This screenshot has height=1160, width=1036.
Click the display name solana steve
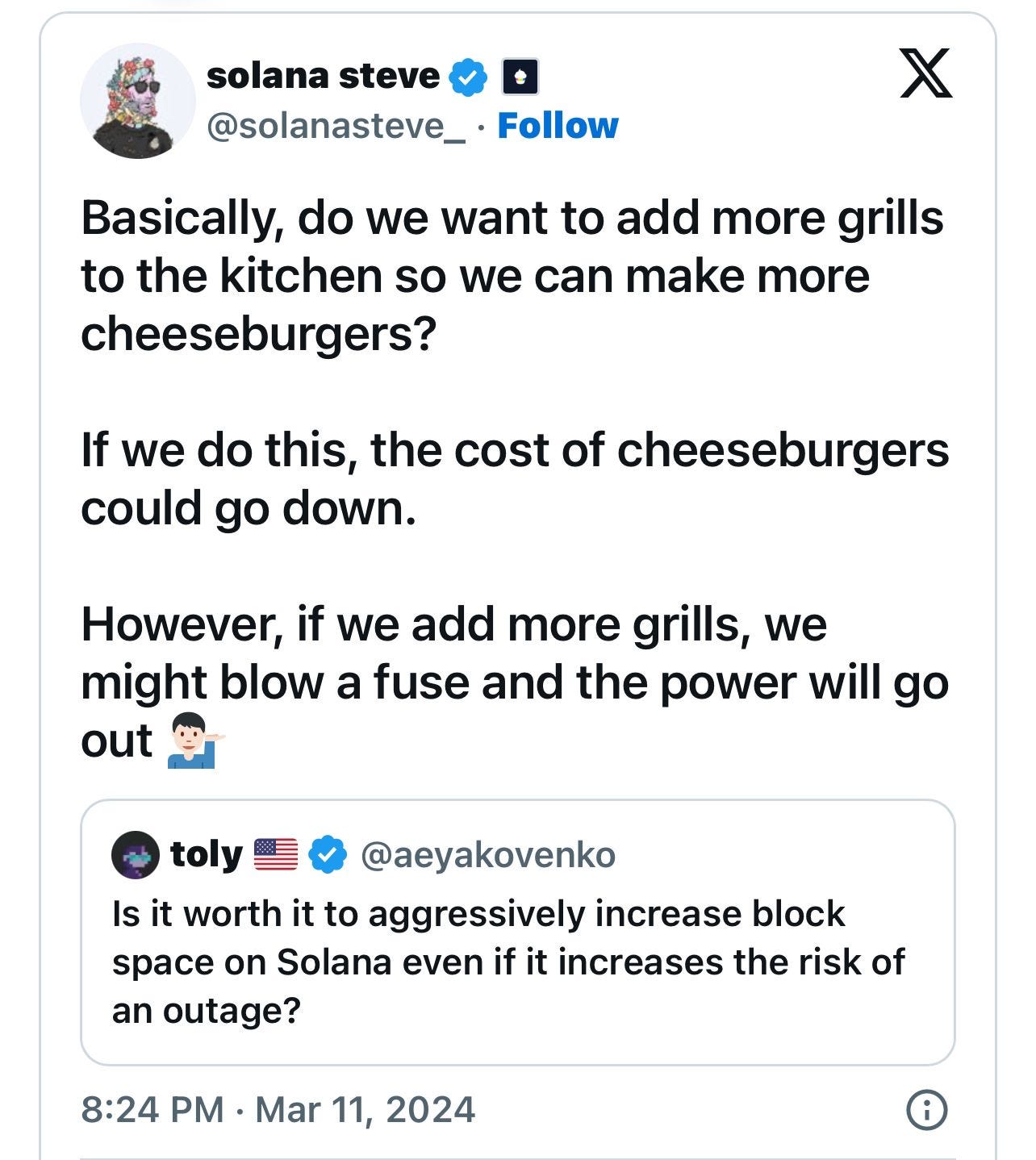click(323, 78)
